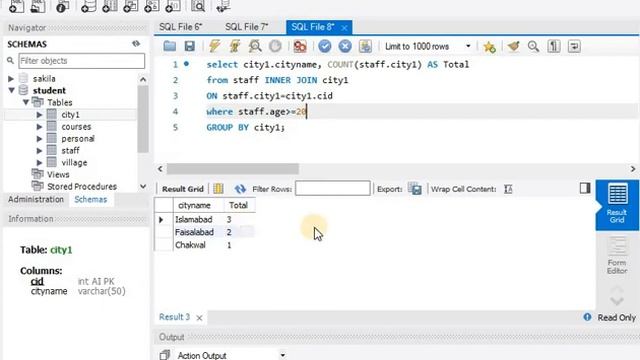Toggle word wrap icon in editor toolbar
The image size is (640, 360).
click(574, 46)
